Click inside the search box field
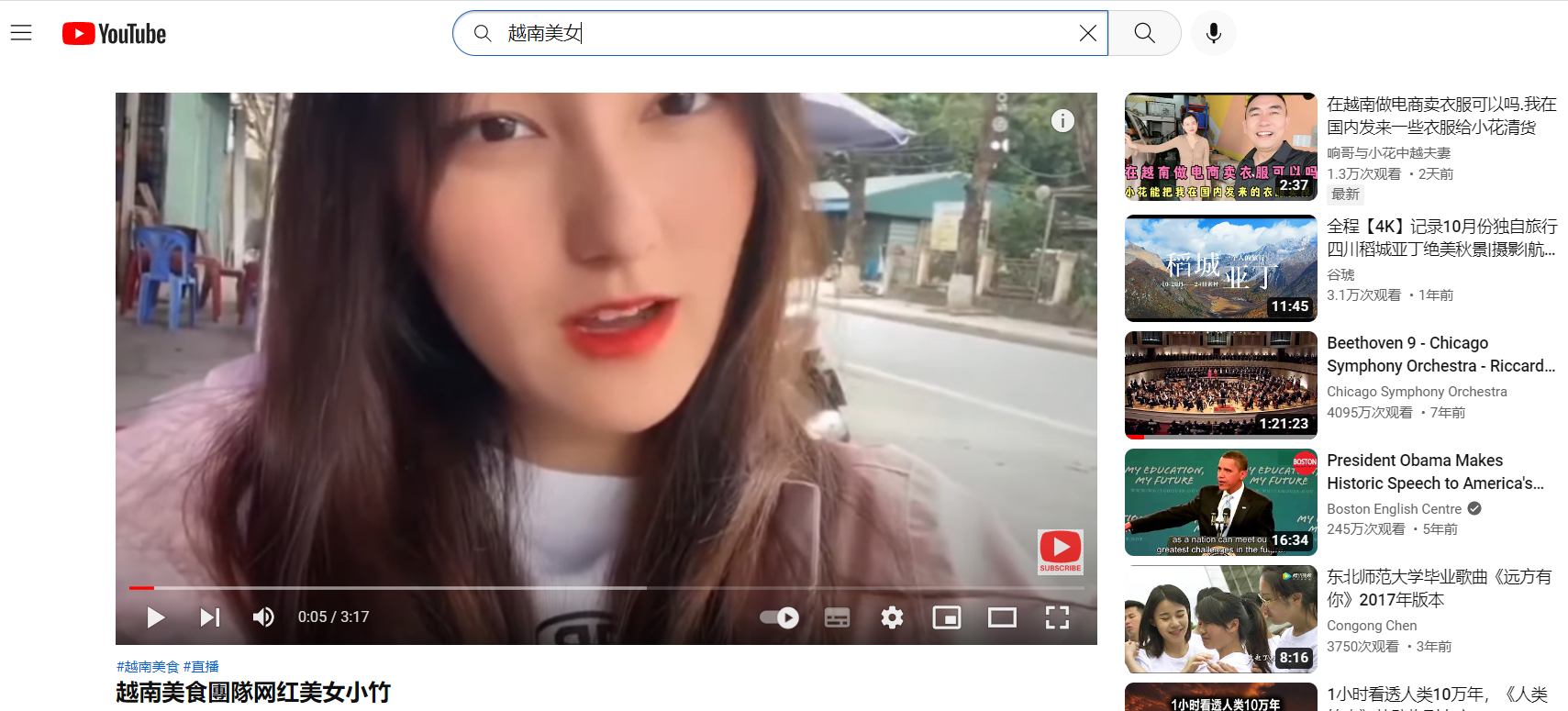This screenshot has width=1568, height=711. click(x=780, y=33)
